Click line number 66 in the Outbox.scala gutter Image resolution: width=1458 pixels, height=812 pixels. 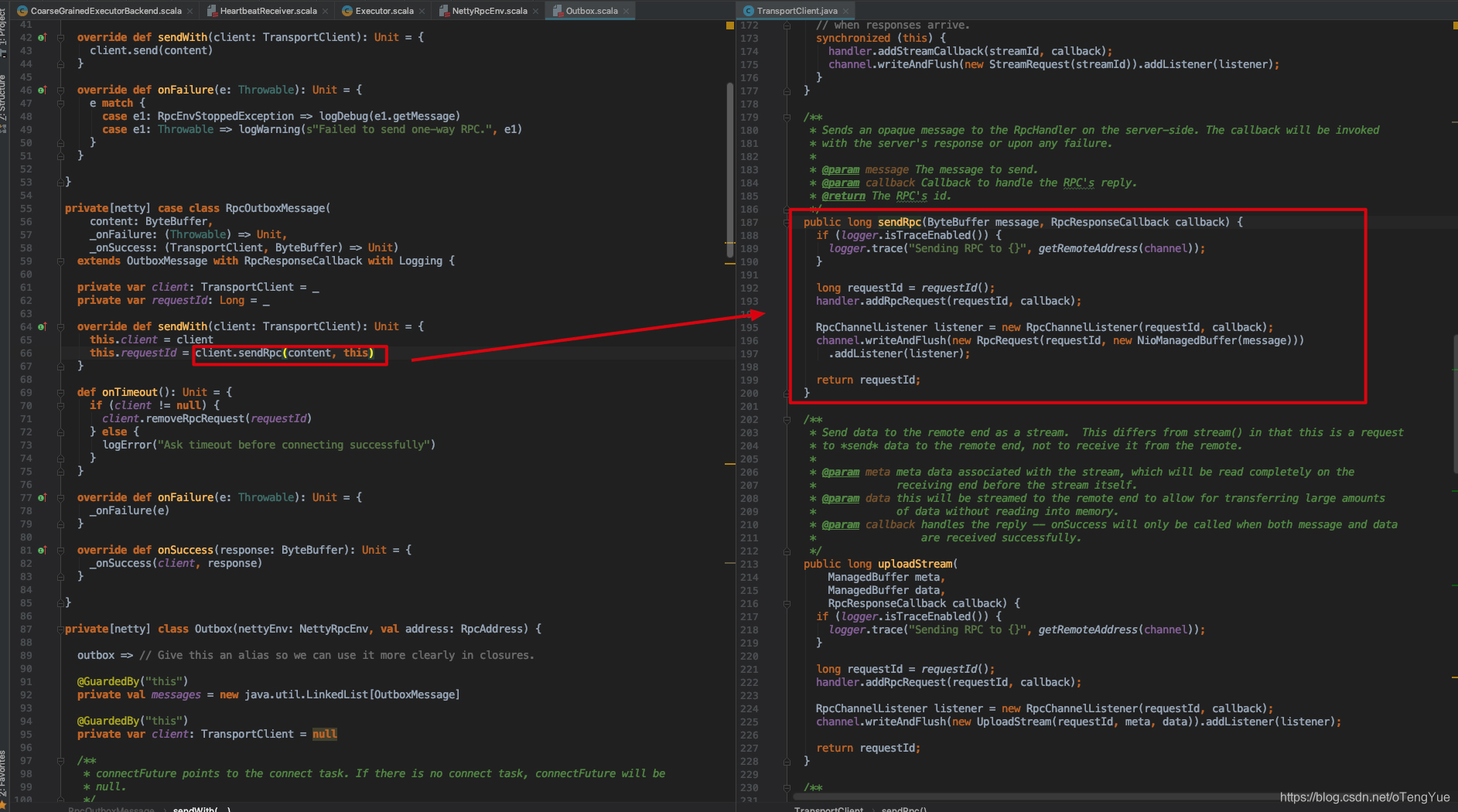26,353
